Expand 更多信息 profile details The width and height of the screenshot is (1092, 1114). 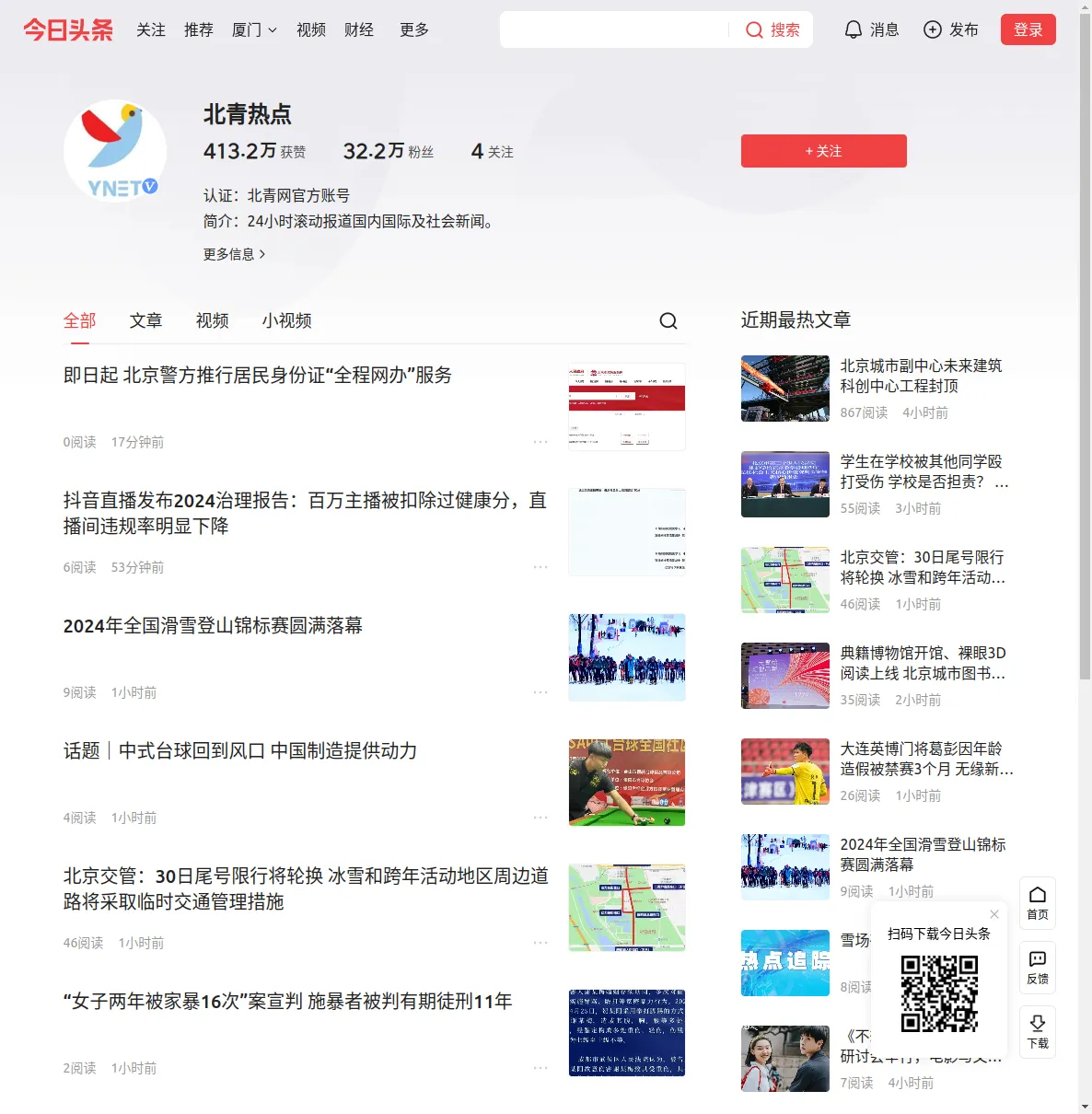pos(235,254)
